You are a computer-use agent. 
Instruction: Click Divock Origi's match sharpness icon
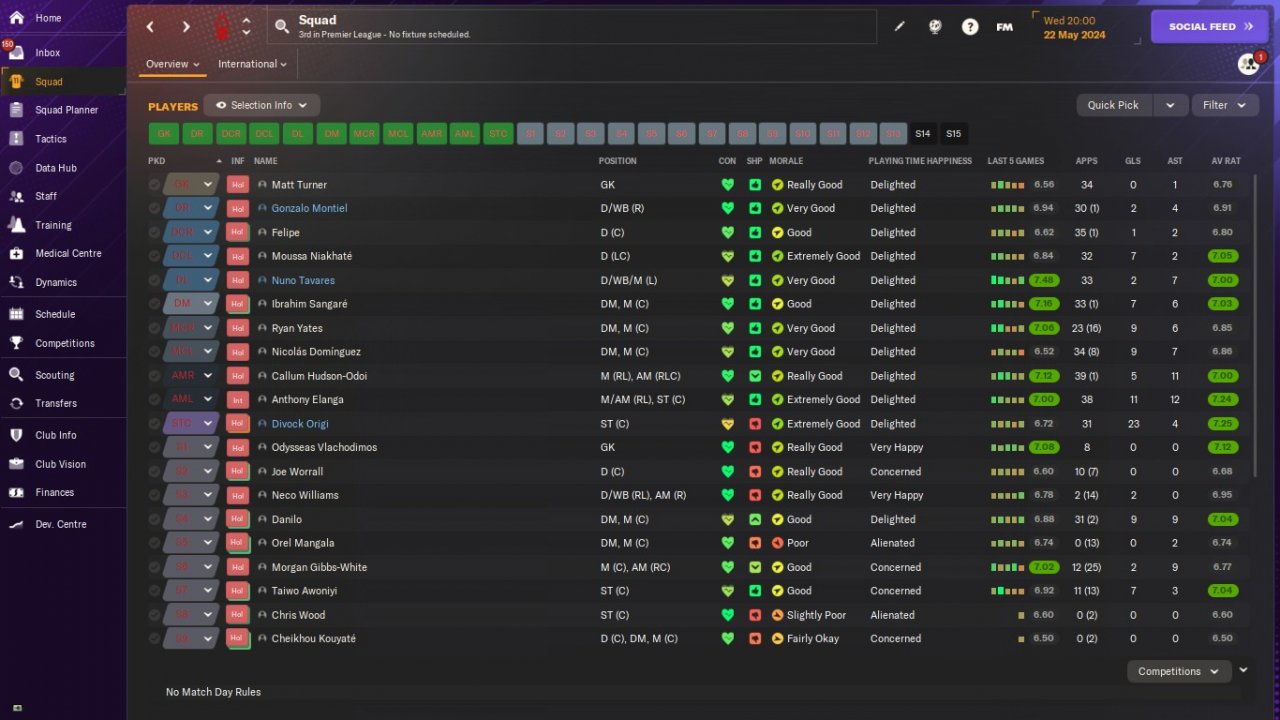coord(755,424)
